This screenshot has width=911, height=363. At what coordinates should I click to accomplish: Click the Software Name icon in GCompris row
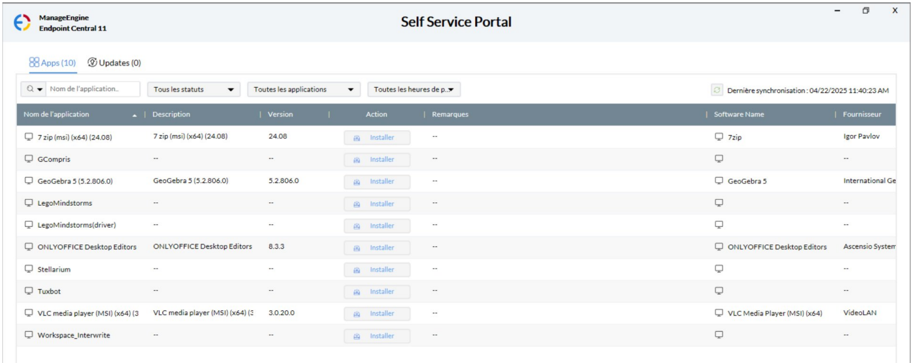719,158
